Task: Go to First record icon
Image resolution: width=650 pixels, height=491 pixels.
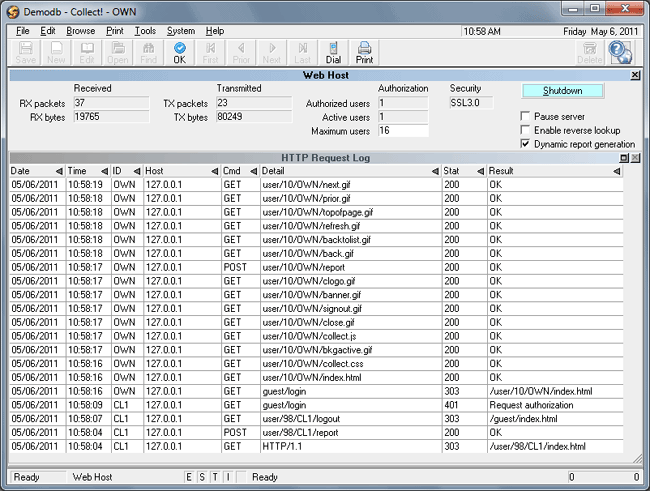Action: [x=210, y=53]
